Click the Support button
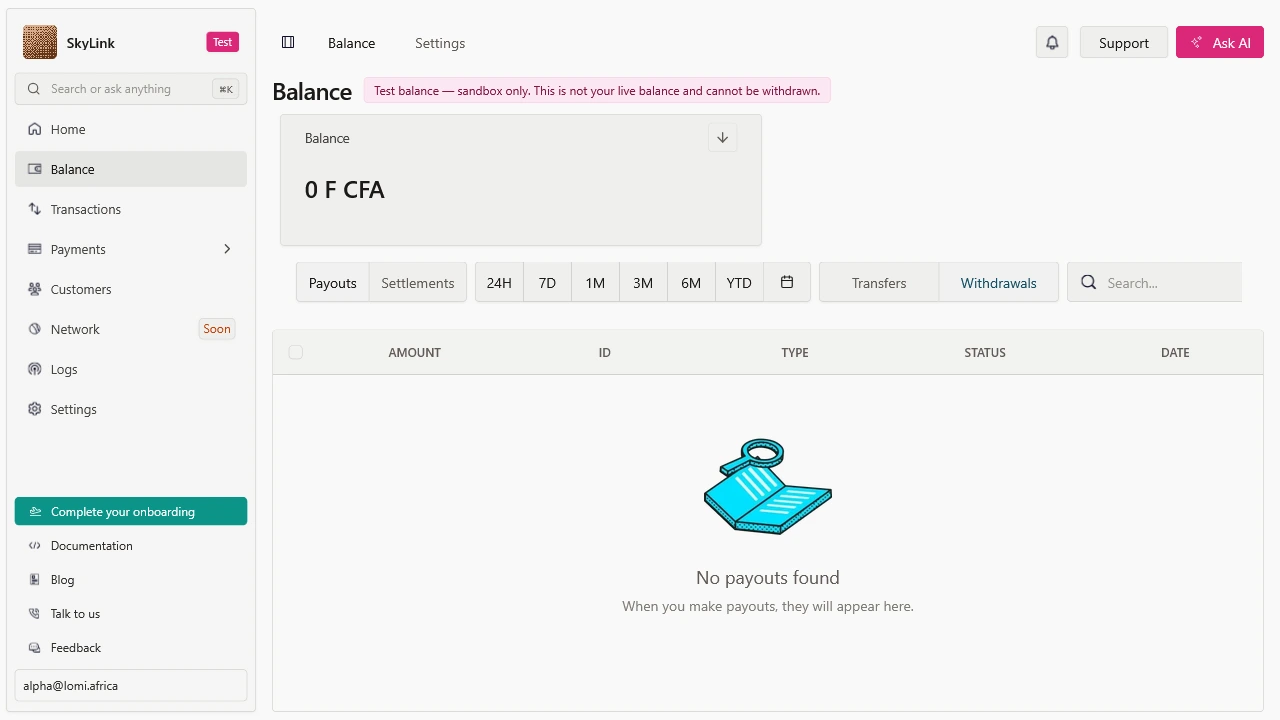The image size is (1280, 720). 1124,42
